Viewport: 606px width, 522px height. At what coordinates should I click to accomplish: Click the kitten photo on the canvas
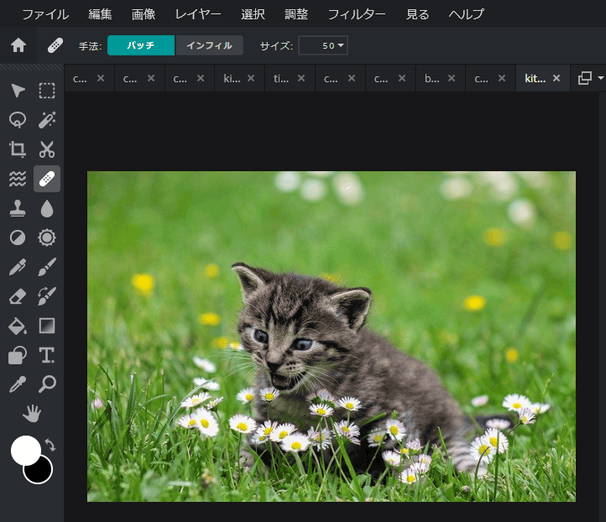[331, 337]
